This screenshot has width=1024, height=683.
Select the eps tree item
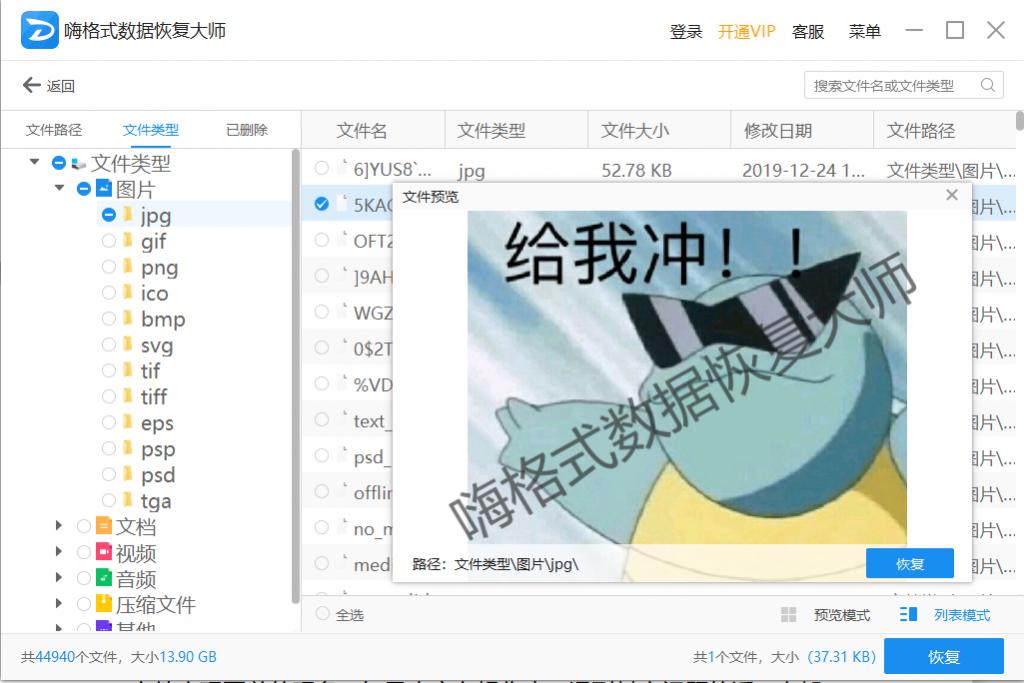[157, 422]
